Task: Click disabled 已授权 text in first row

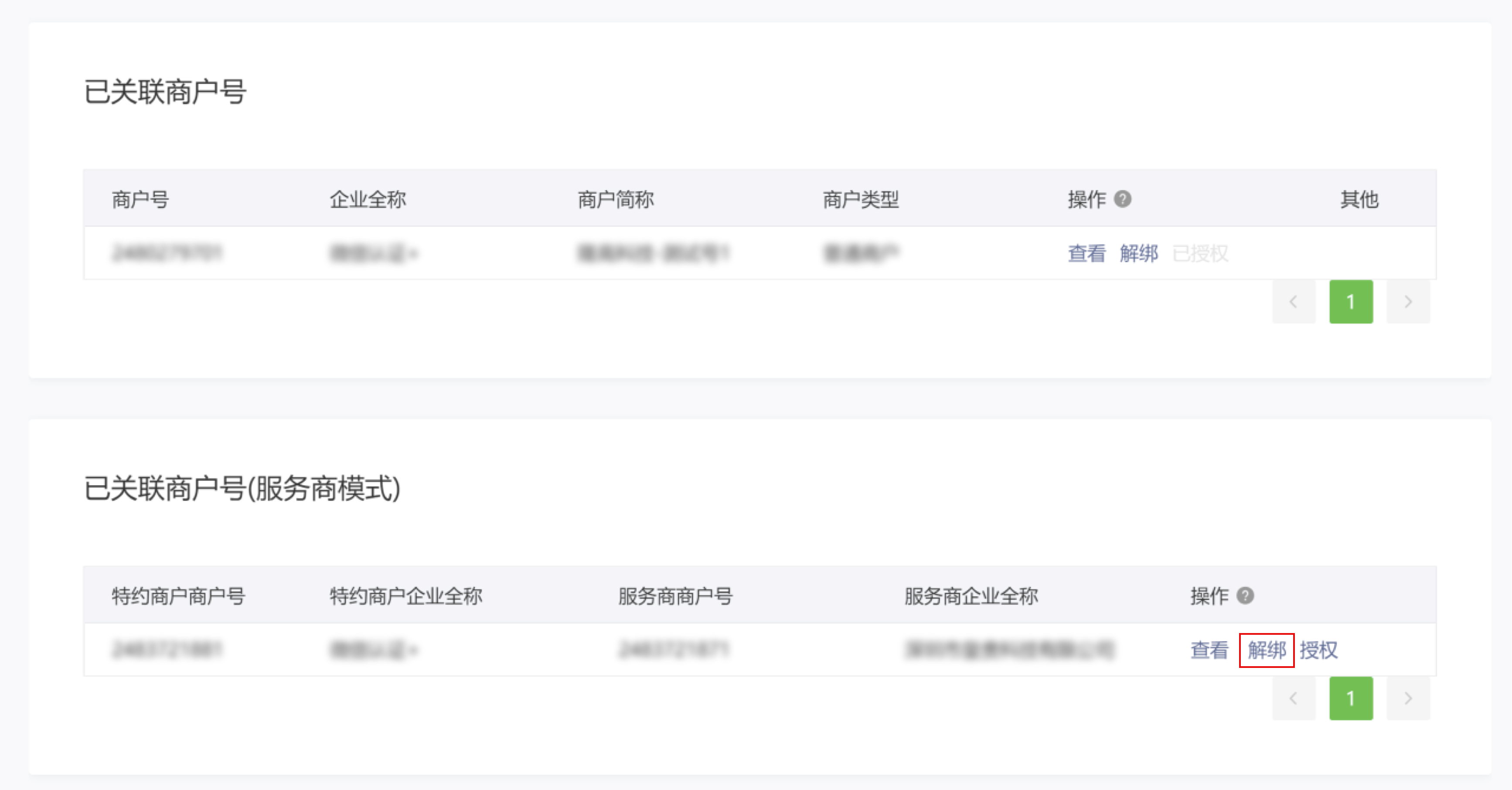Action: click(x=1200, y=254)
